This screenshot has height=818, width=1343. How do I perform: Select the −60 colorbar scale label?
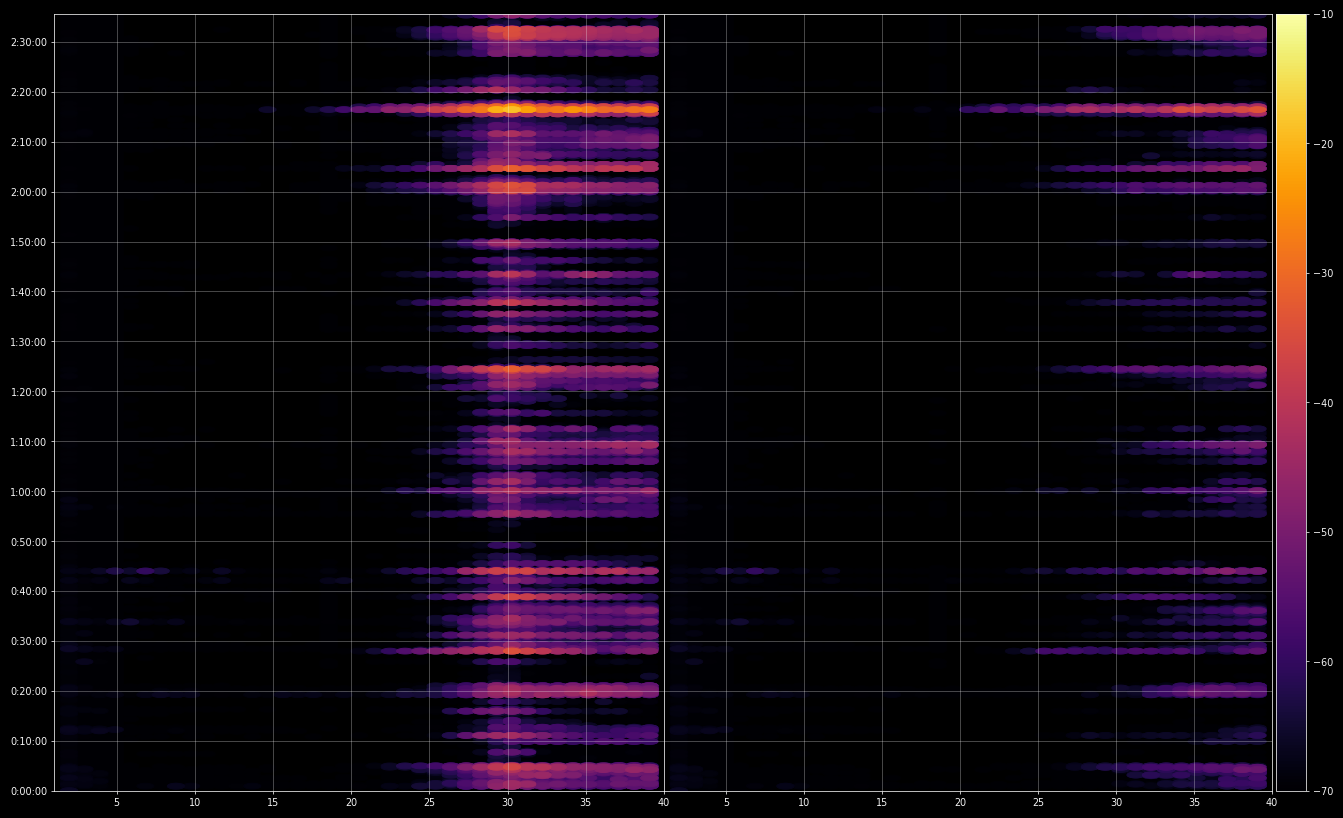coord(1325,662)
